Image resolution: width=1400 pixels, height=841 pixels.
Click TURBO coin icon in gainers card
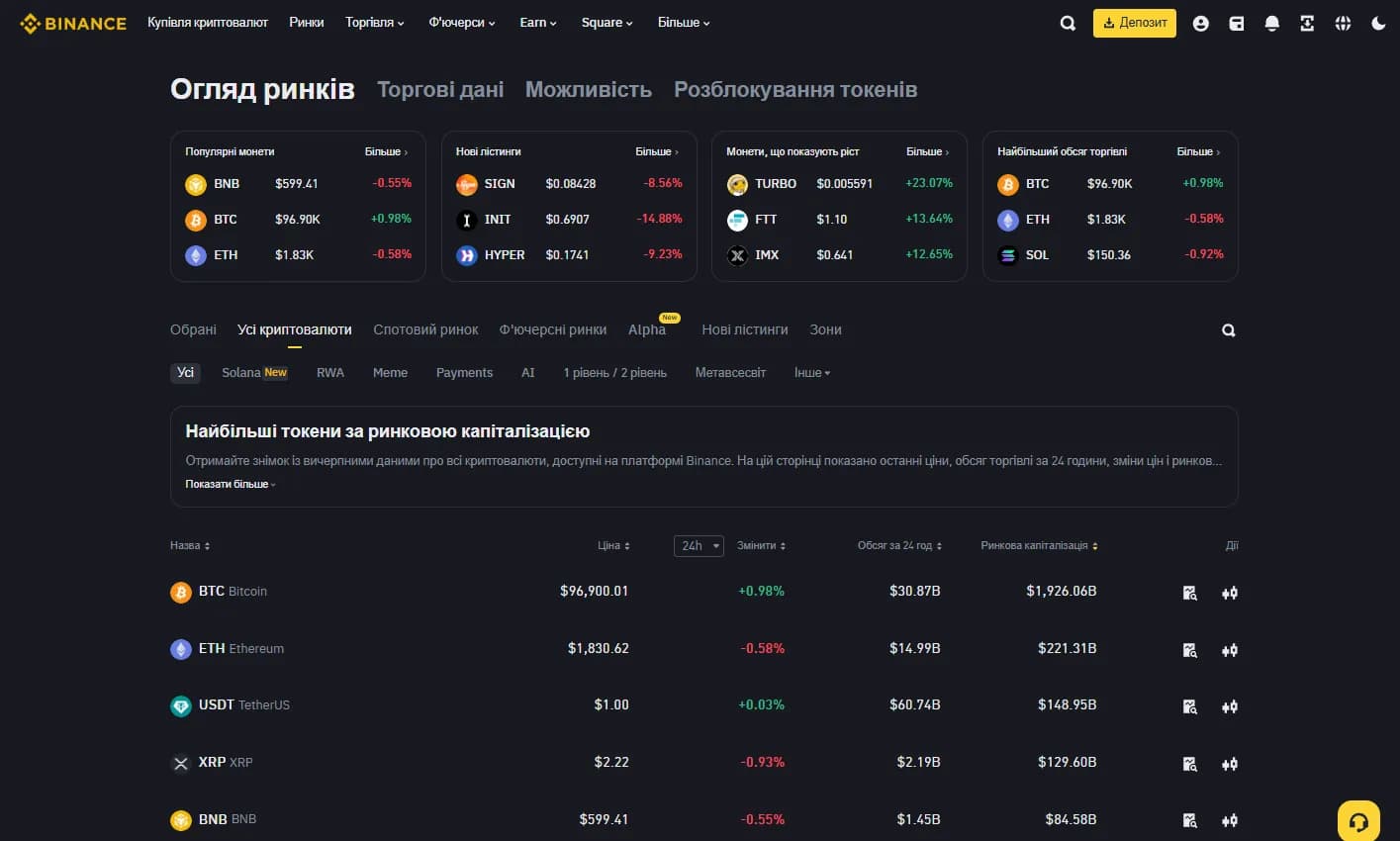click(737, 184)
